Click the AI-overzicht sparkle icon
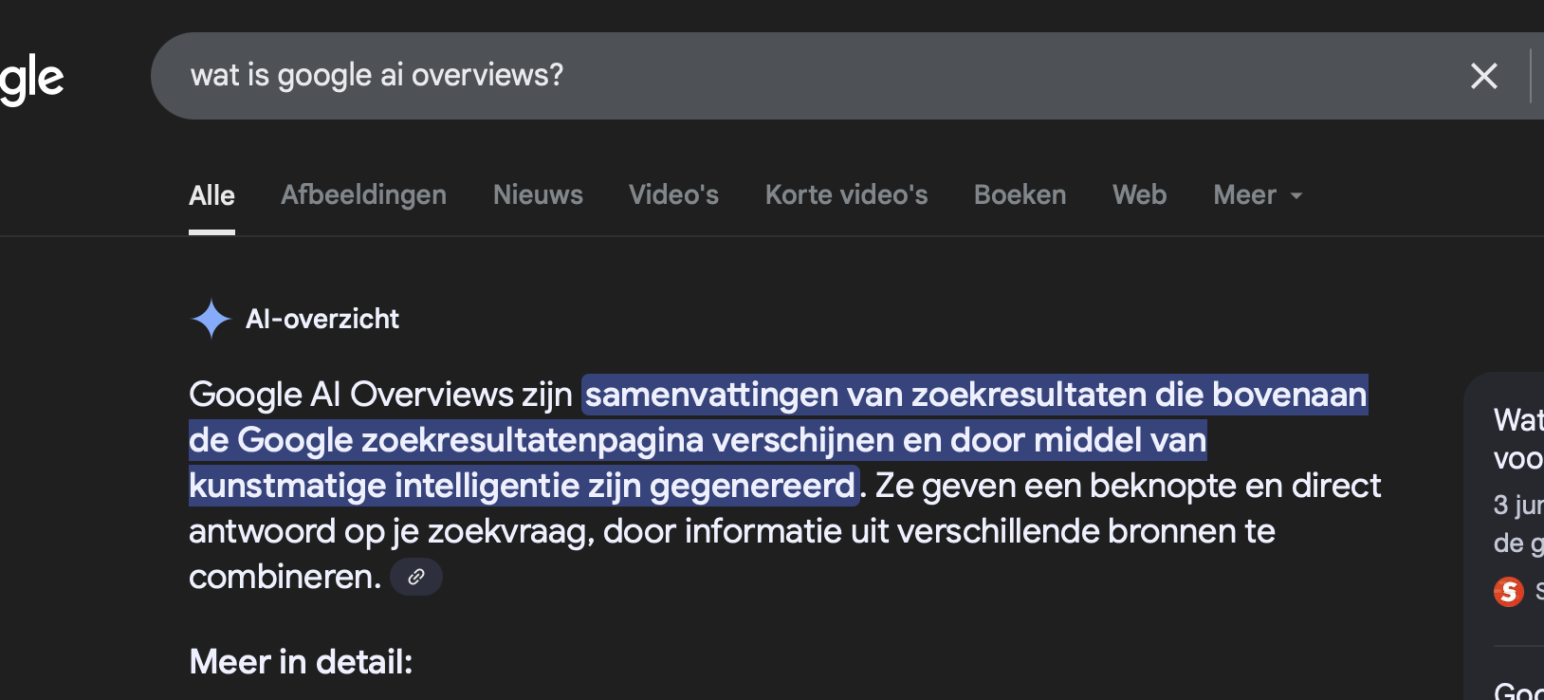The width and height of the screenshot is (1544, 700). [x=211, y=319]
